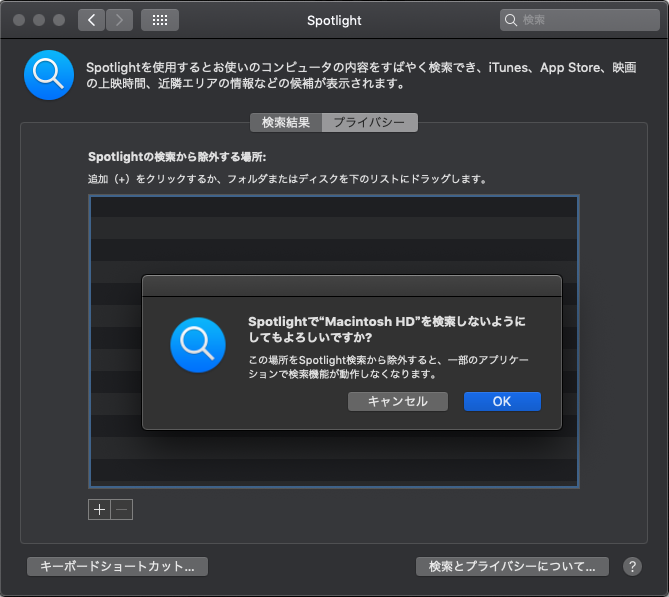Open キーボードショートカット… settings
669x597 pixels.
117,566
